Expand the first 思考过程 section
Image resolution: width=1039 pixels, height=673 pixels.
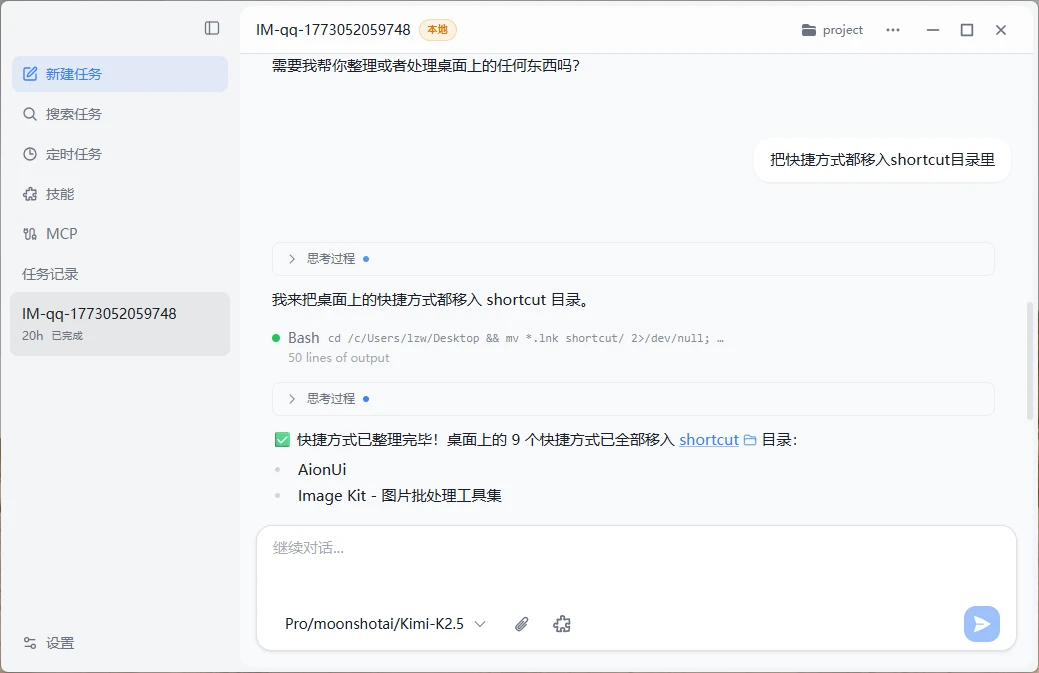(330, 259)
